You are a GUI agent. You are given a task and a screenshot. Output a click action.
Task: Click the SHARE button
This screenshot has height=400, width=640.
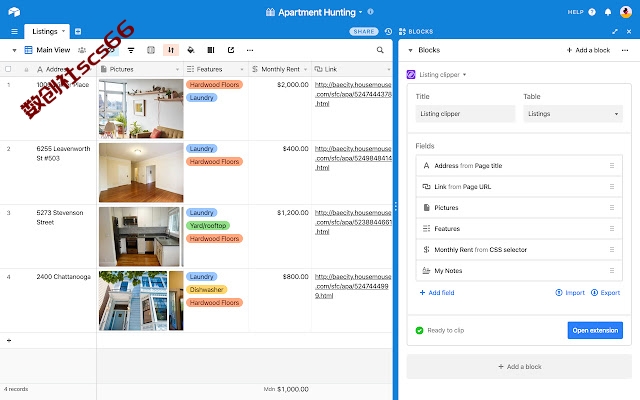pos(364,31)
